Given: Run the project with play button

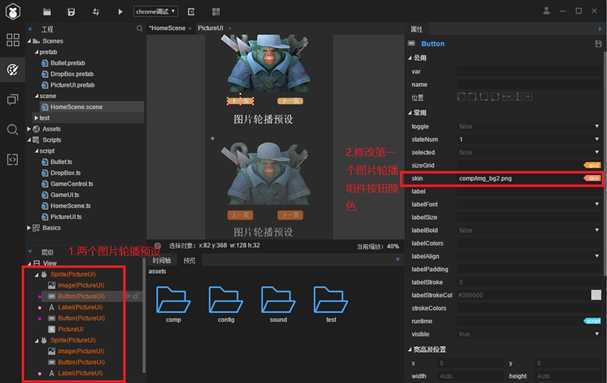Looking at the screenshot, I should (x=120, y=12).
